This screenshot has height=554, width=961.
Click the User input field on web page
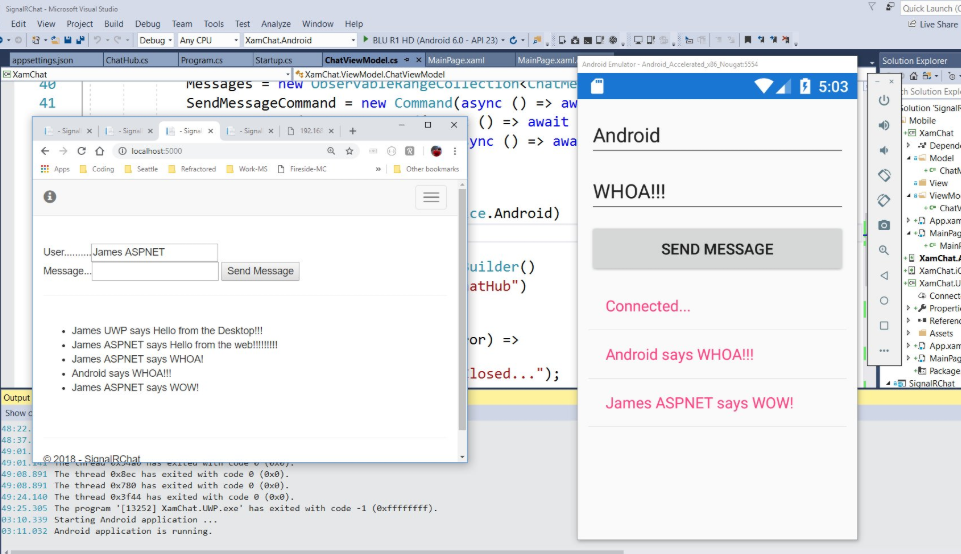tap(154, 252)
